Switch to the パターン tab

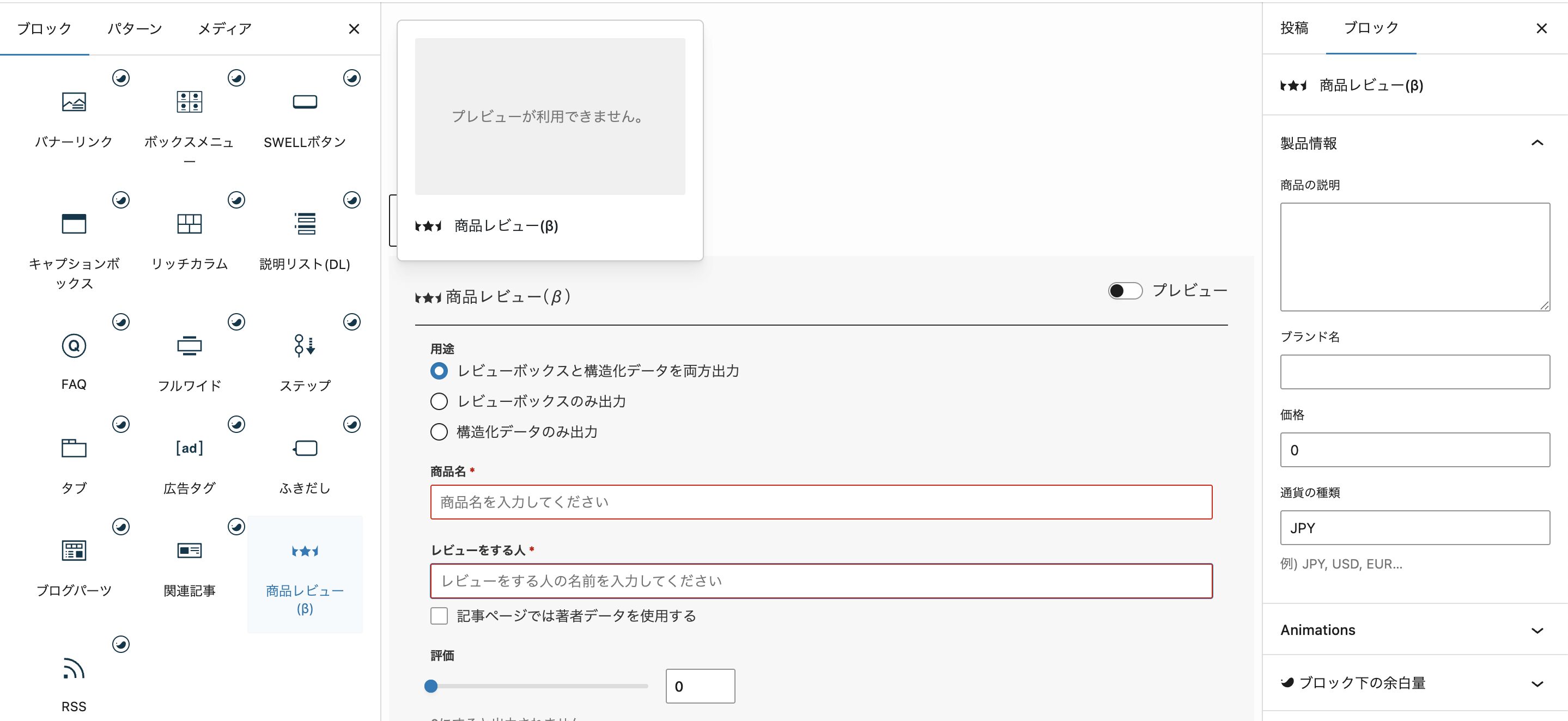135,29
